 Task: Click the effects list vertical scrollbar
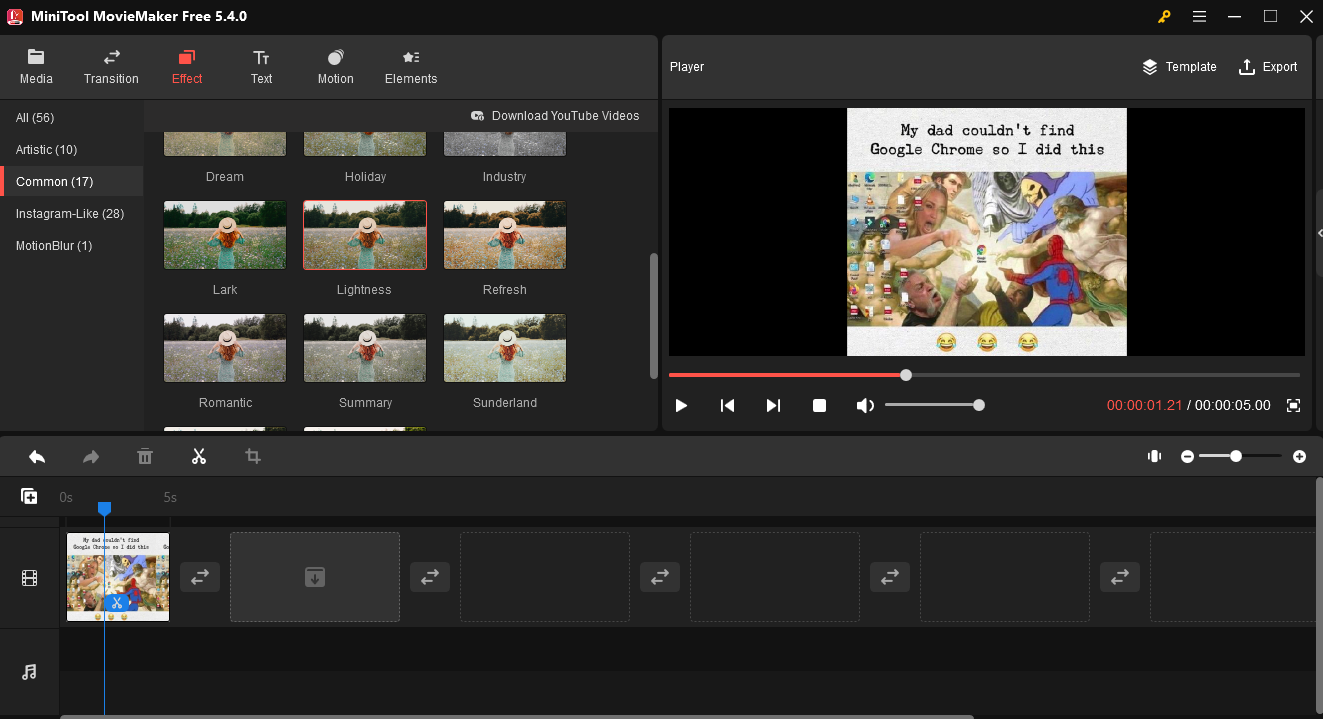click(654, 315)
